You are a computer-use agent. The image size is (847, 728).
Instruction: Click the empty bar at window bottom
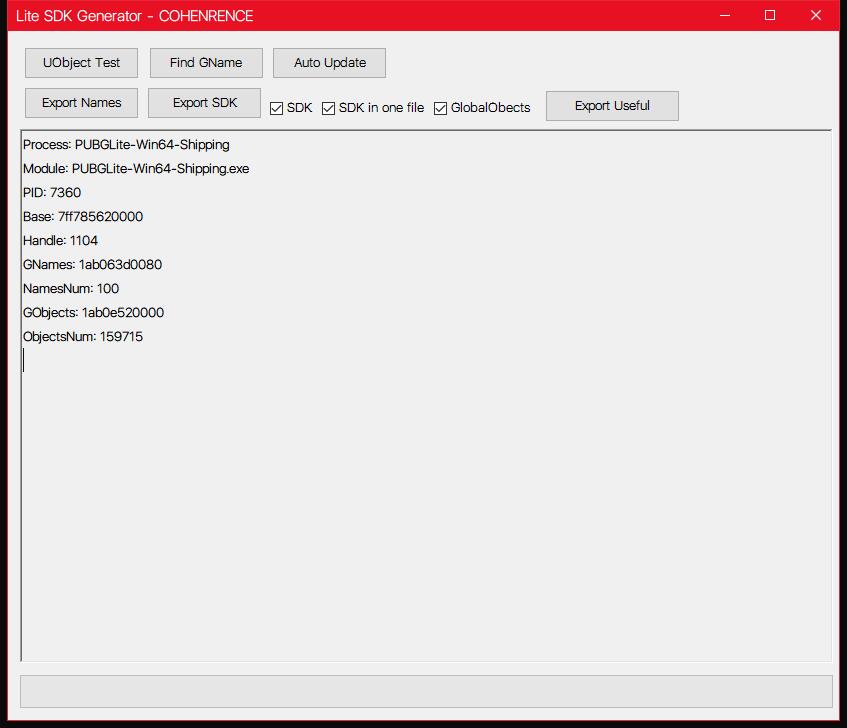[x=426, y=691]
